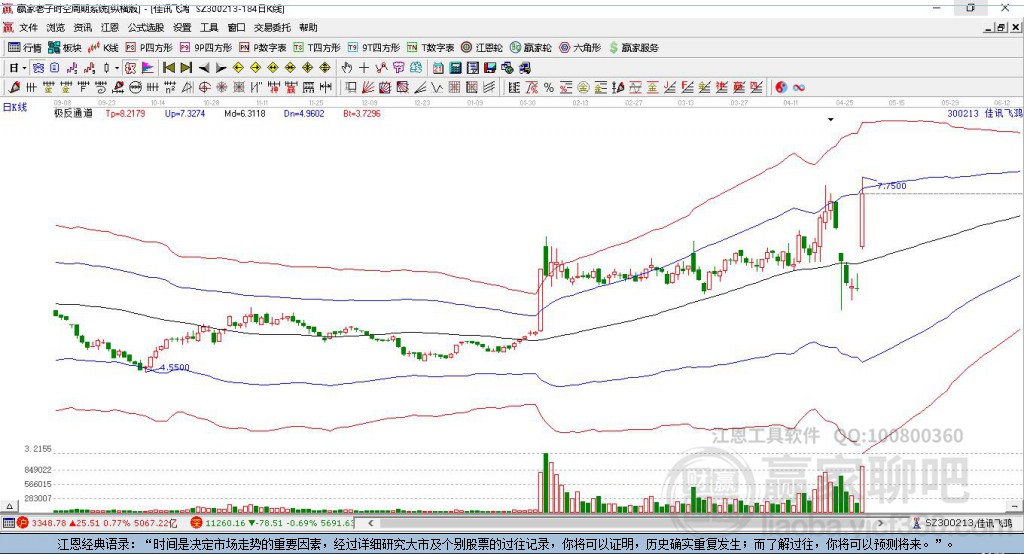Click the Up=7.3274 indicator value

pos(185,114)
